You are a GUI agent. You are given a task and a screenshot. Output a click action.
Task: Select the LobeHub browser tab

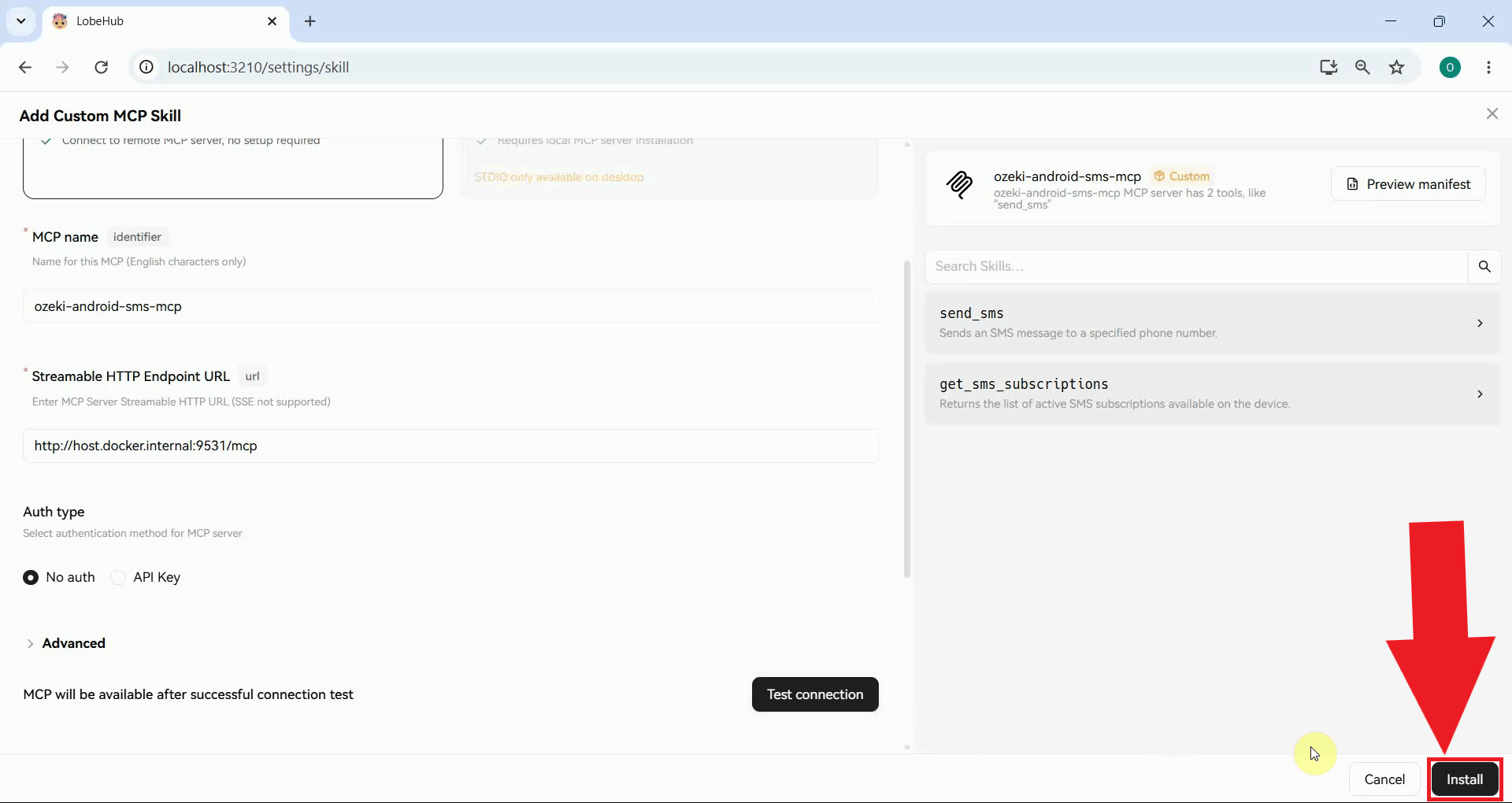(166, 21)
